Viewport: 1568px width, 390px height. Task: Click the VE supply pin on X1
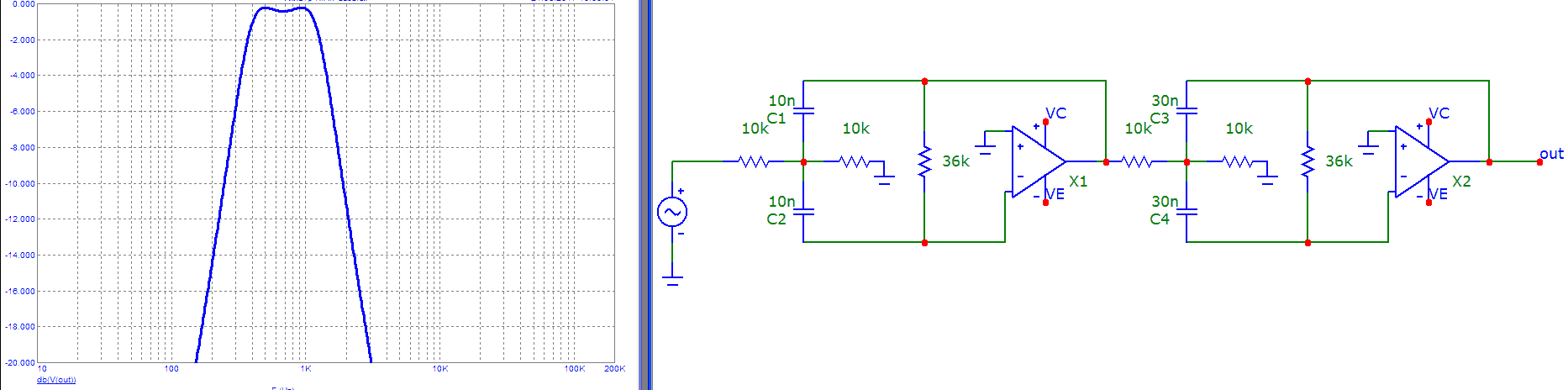1045,202
